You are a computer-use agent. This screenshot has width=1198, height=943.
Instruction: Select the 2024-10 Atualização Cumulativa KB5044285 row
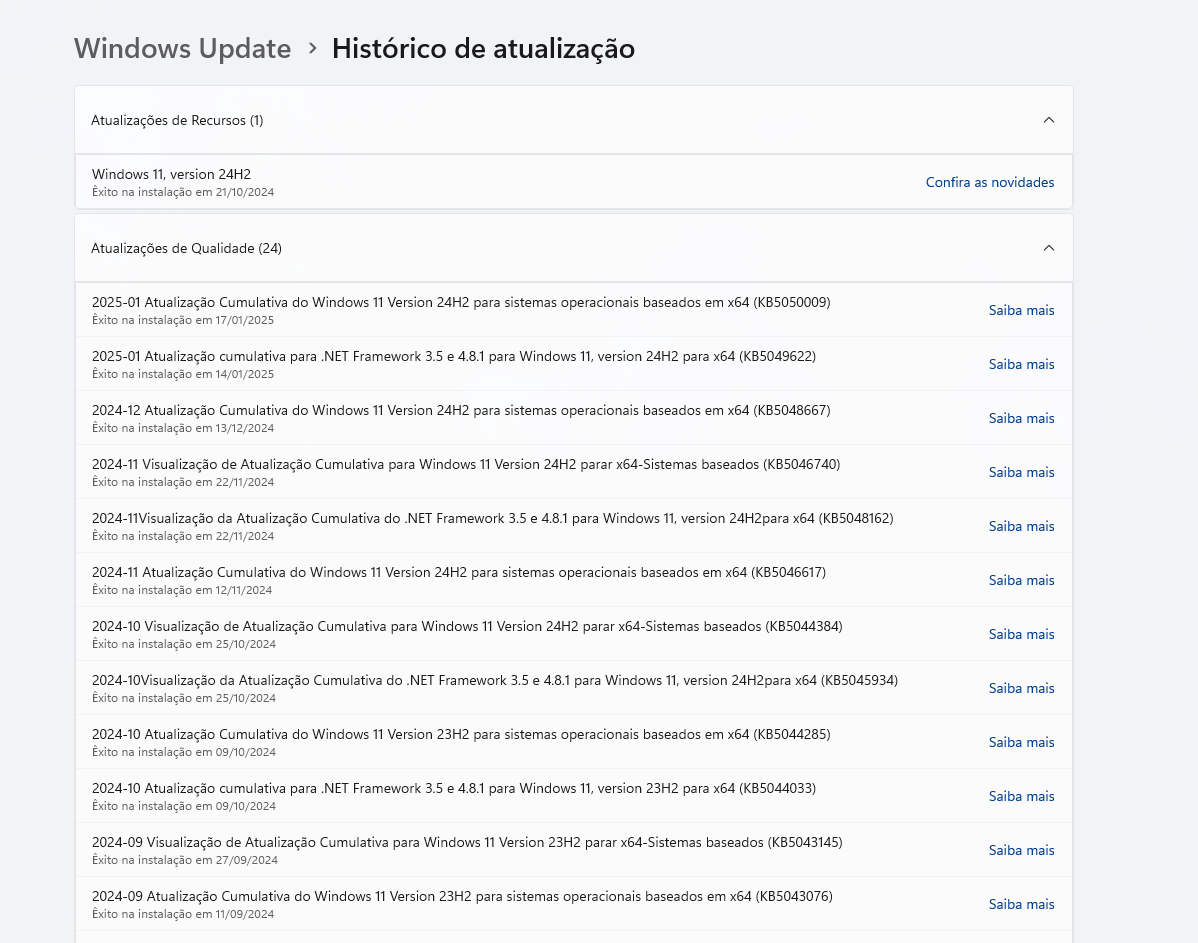574,742
